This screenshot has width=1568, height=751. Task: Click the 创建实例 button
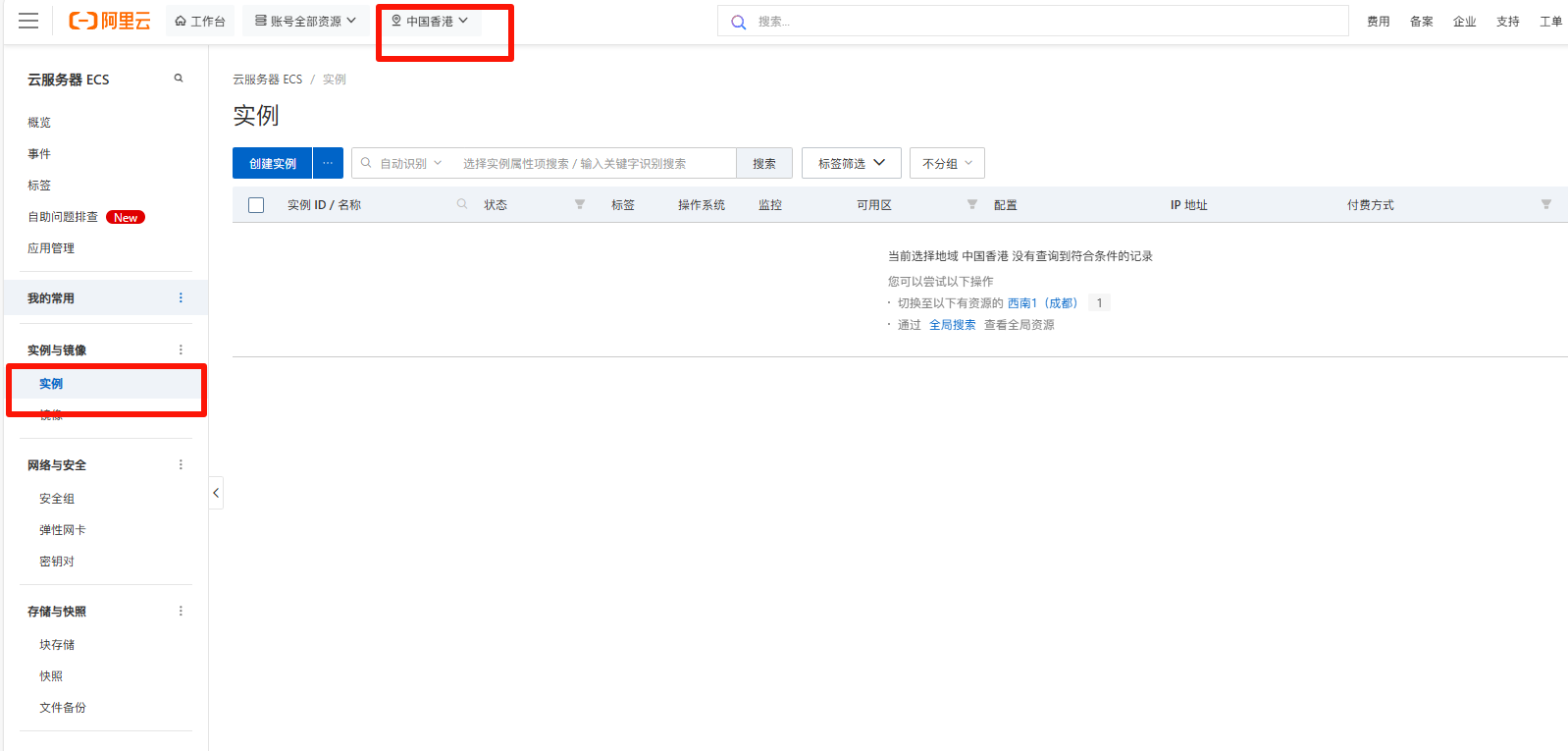(273, 163)
